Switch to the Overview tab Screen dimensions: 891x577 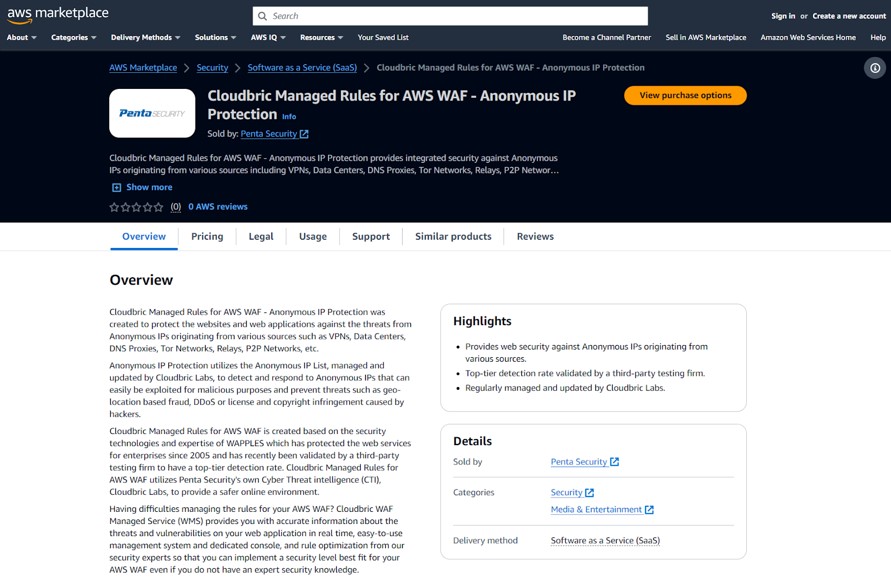[x=144, y=236]
